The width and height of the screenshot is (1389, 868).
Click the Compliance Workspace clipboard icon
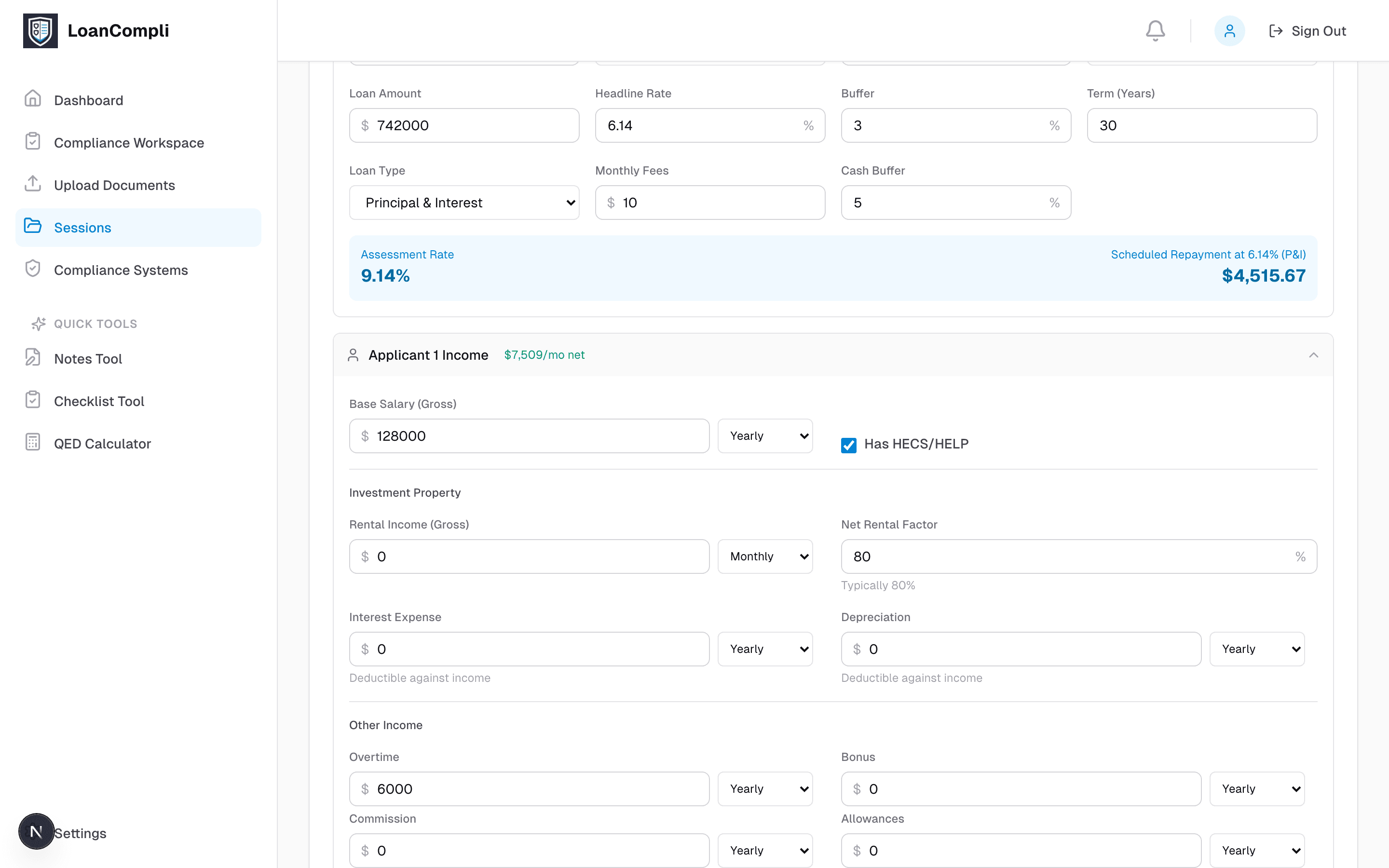tap(33, 141)
